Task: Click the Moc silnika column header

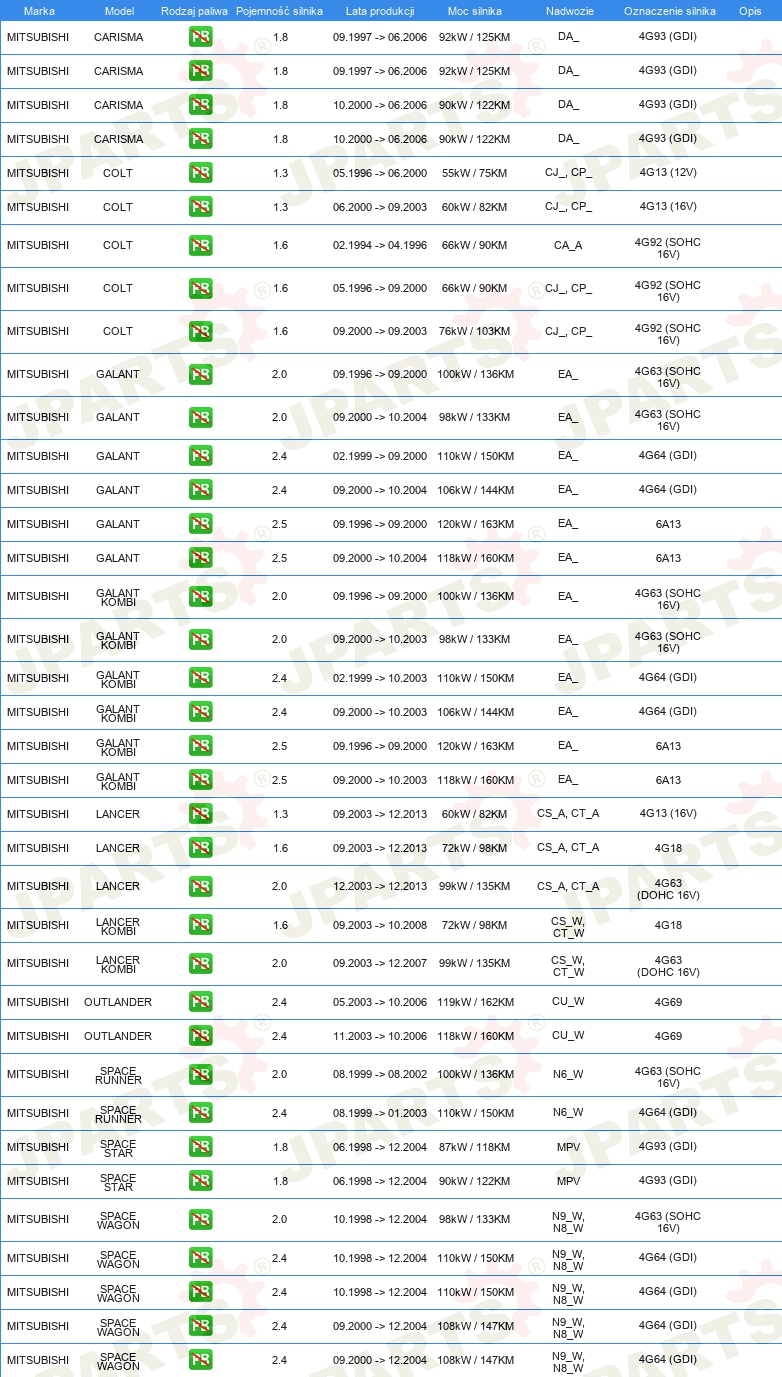Action: click(475, 11)
